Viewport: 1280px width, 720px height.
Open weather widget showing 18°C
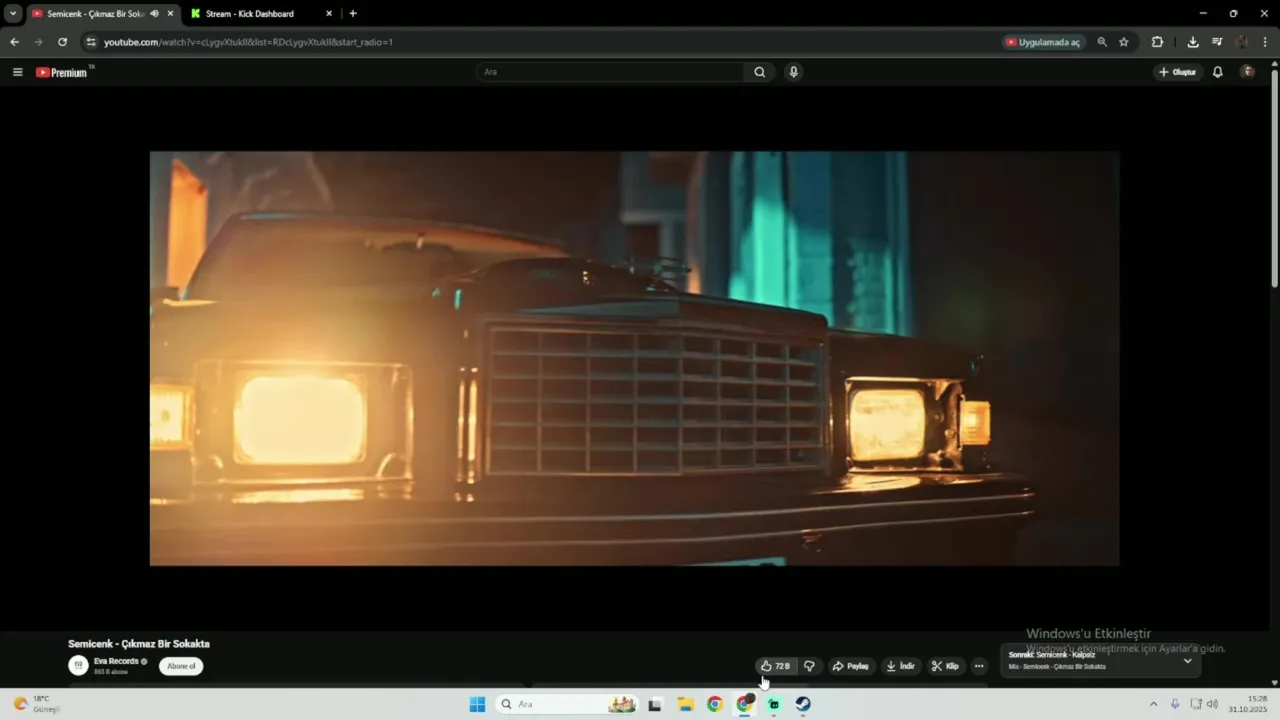point(37,704)
